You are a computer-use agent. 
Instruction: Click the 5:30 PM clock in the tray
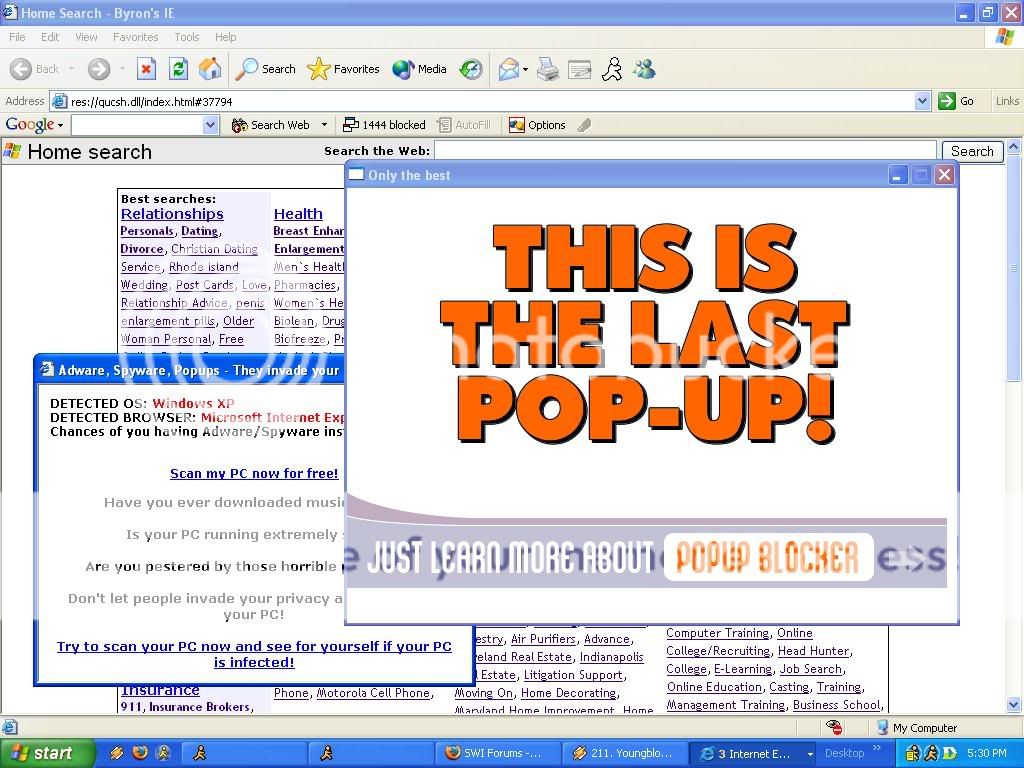[986, 753]
